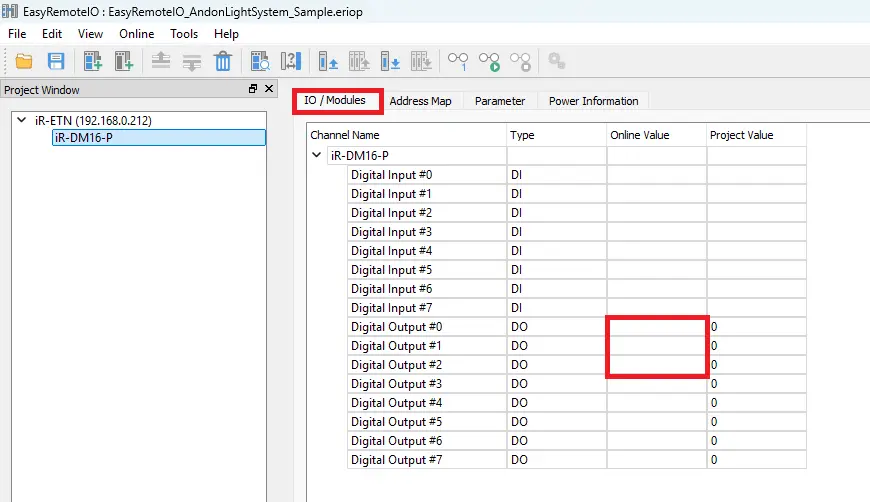Switch to the Parameter tab
870x502 pixels.
click(500, 101)
